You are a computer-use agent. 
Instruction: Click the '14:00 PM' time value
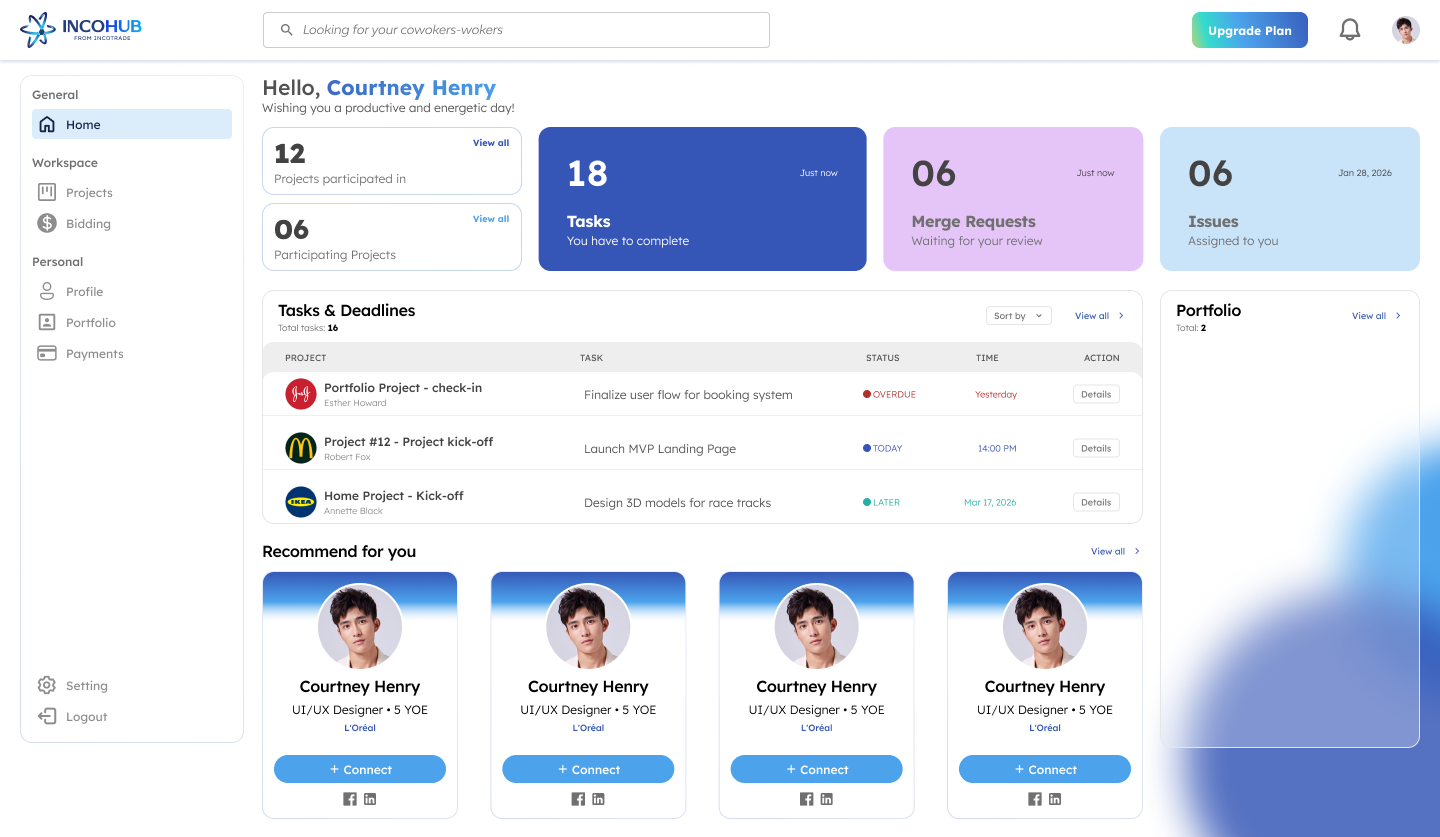click(x=997, y=448)
